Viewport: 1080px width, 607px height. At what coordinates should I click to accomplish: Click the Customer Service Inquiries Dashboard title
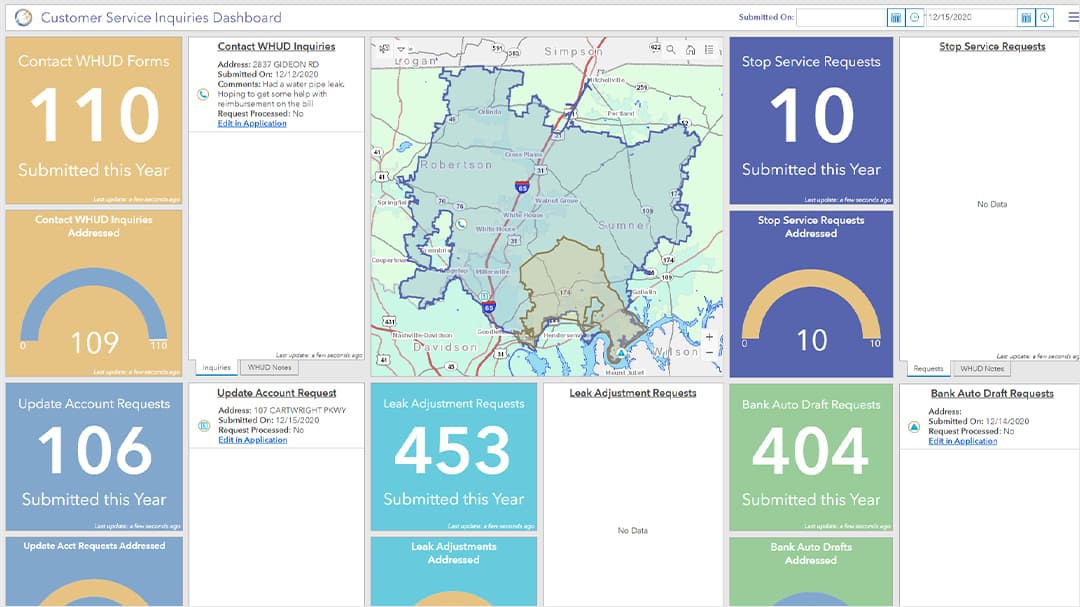click(160, 17)
